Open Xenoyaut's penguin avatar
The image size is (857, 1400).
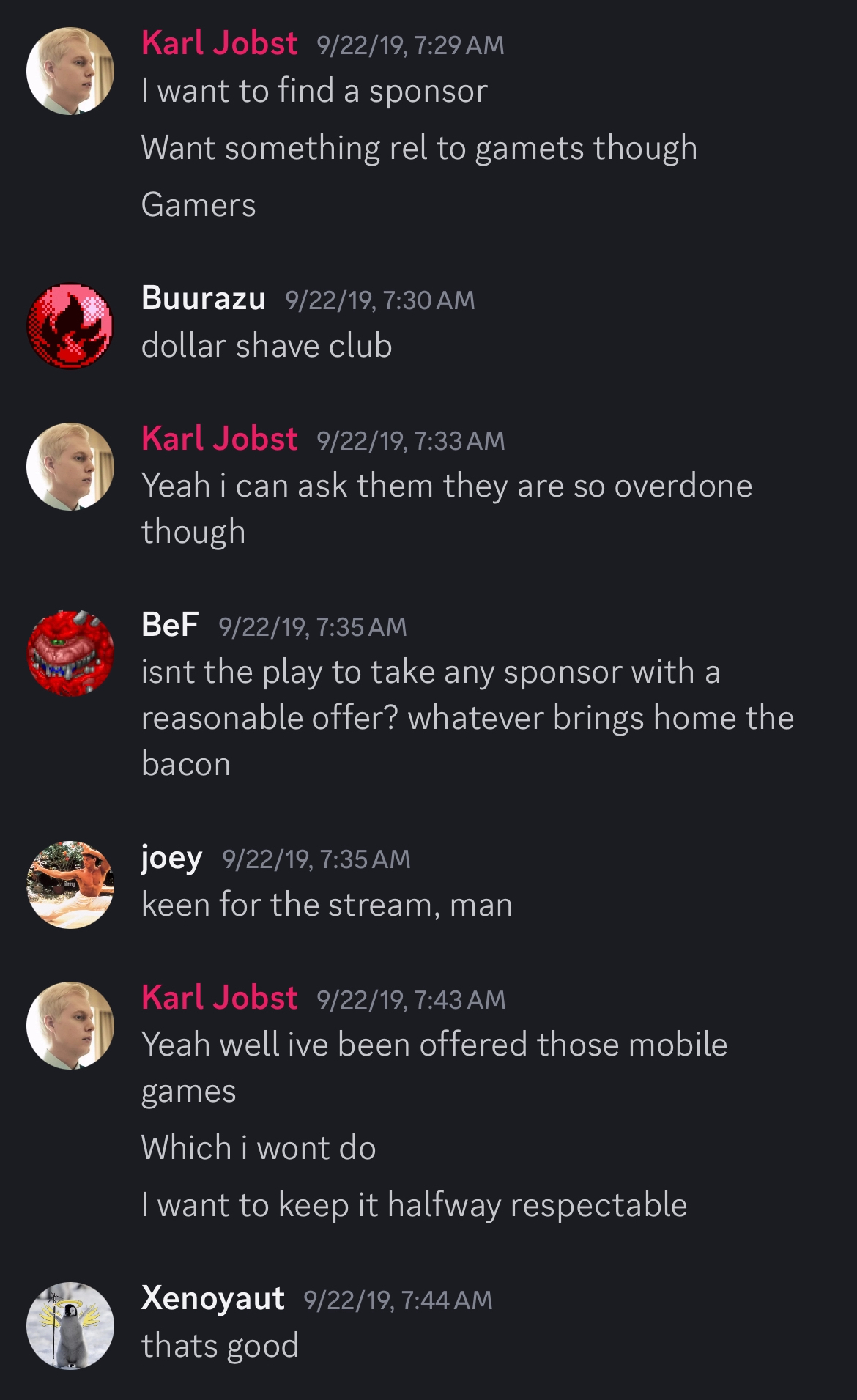pos(70,1326)
